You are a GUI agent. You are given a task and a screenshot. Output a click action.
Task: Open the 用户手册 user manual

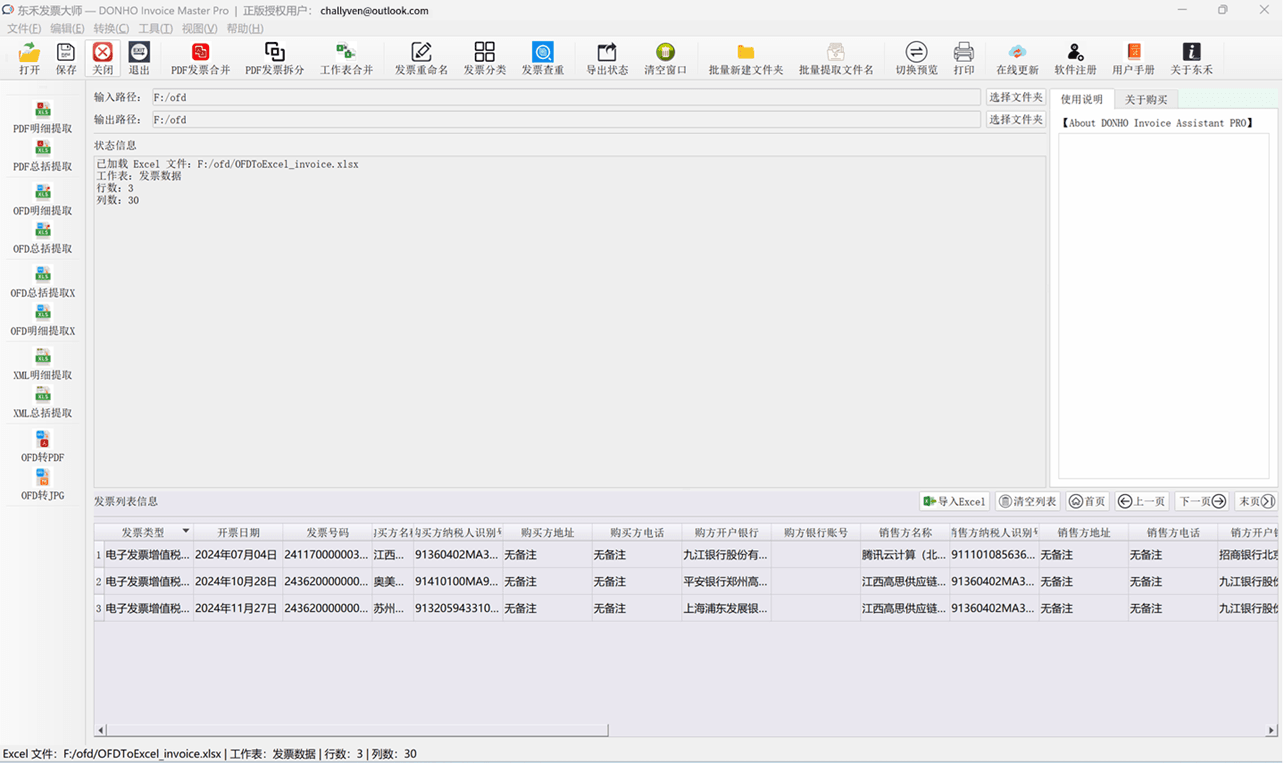(x=1133, y=58)
